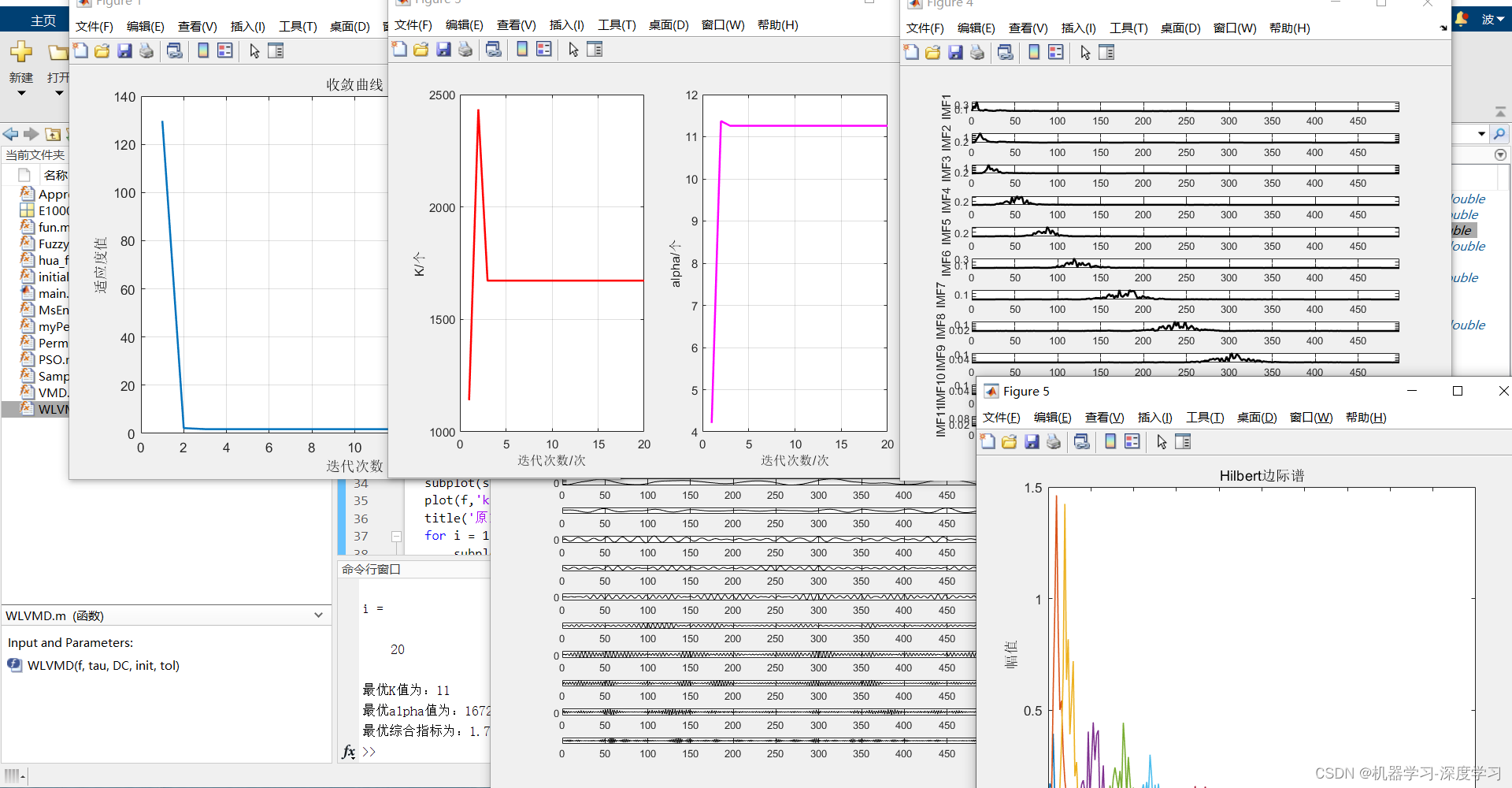Screen dimensions: 1512x788
Task: Click Insert Legend icon in Figure 5 toolbar
Action: [x=1132, y=441]
